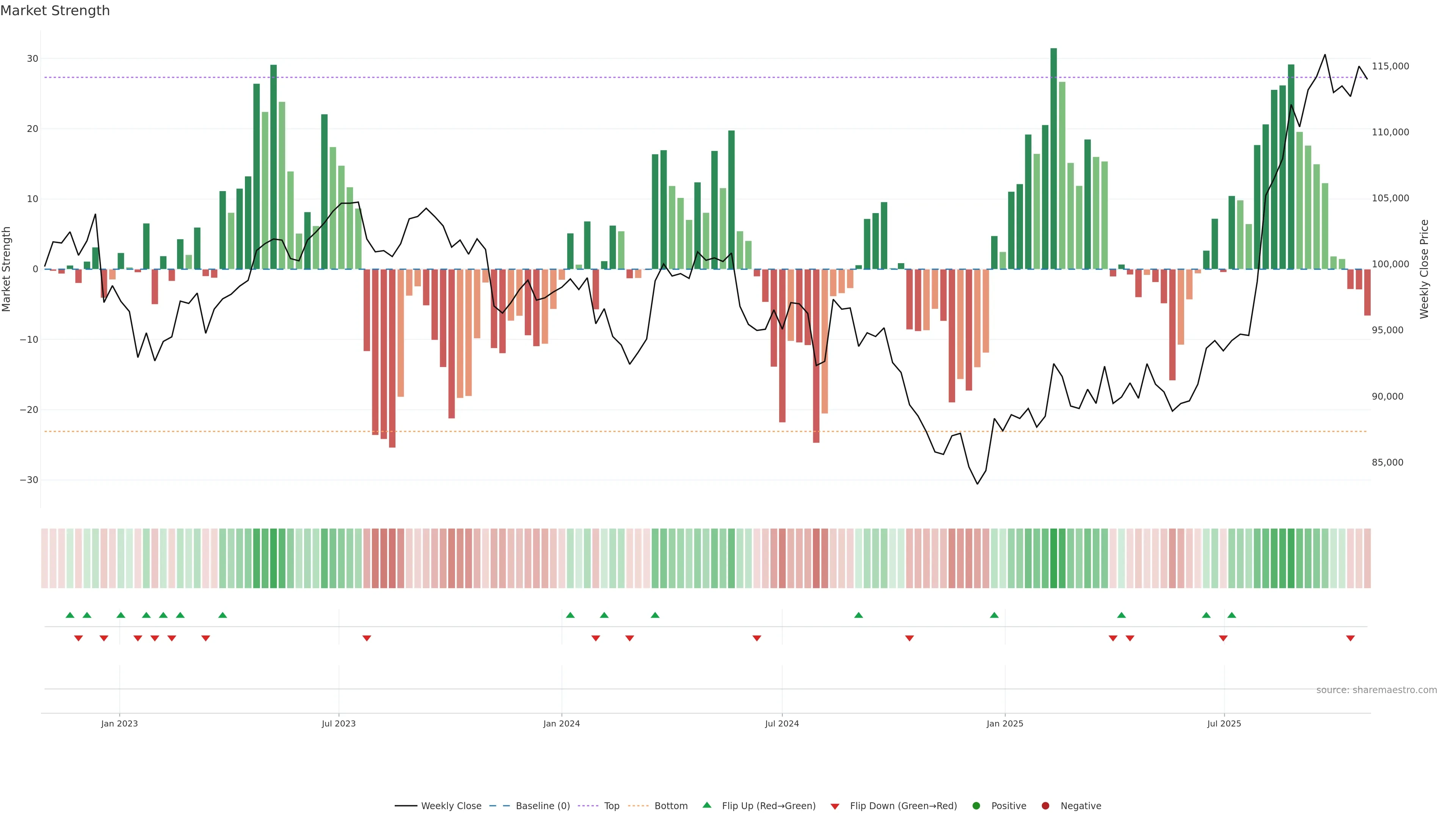Click the 115,000 price axis label
This screenshot has width=1456, height=819.
pyautogui.click(x=1390, y=66)
